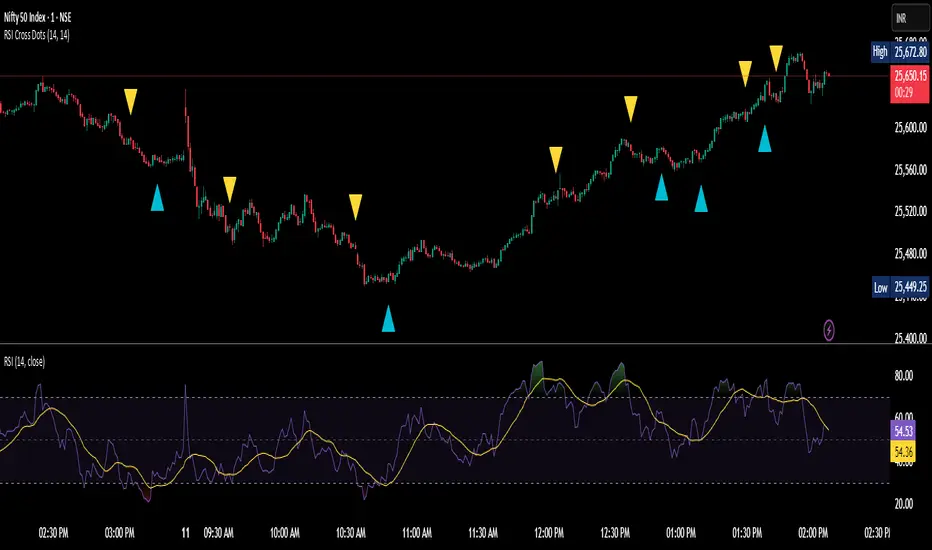Click the 11:00 AM time axis label
This screenshot has width=932, height=550.
point(417,533)
